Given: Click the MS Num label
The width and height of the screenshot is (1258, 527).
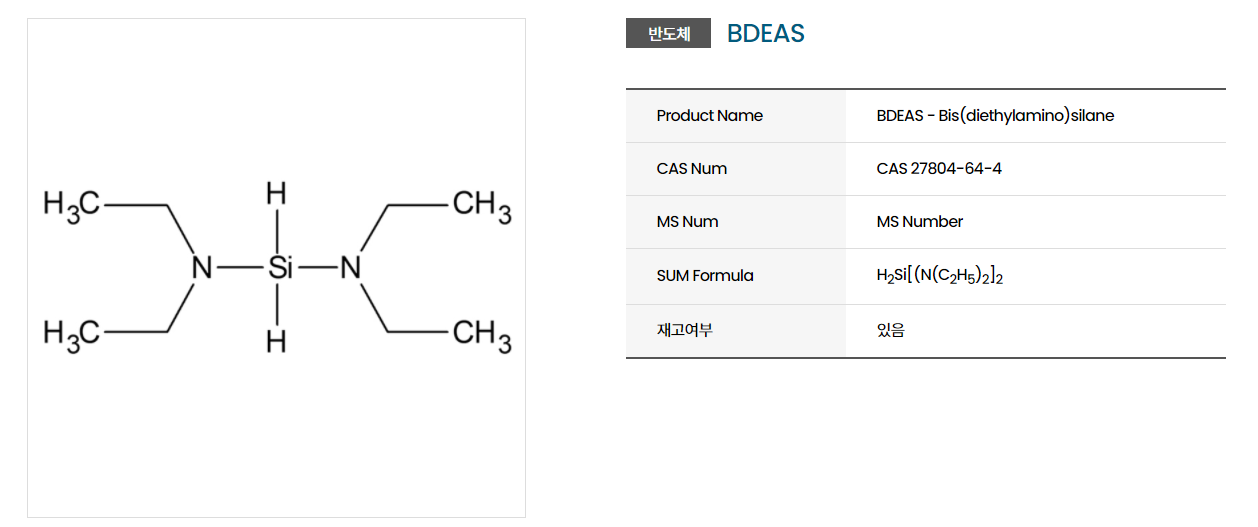Looking at the screenshot, I should click(687, 222).
